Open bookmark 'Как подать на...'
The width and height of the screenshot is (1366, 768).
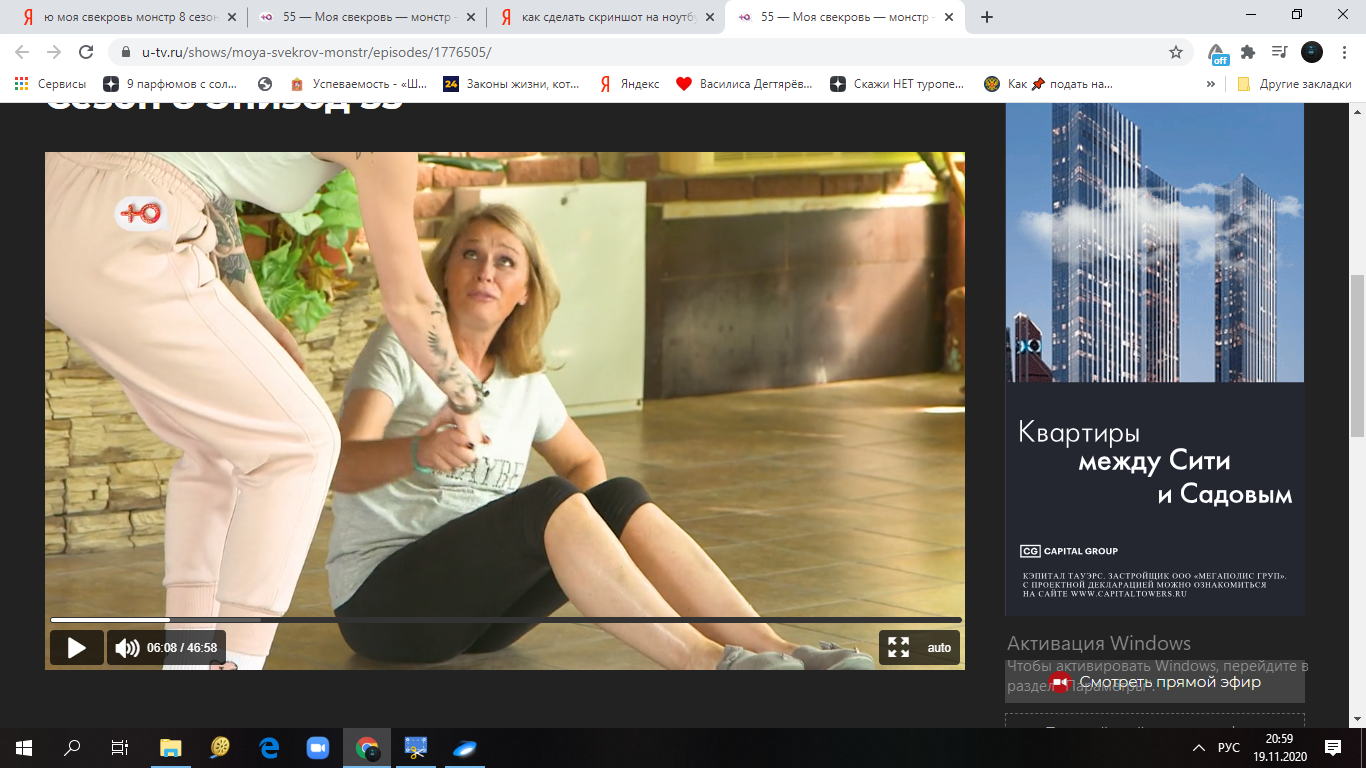[1048, 84]
